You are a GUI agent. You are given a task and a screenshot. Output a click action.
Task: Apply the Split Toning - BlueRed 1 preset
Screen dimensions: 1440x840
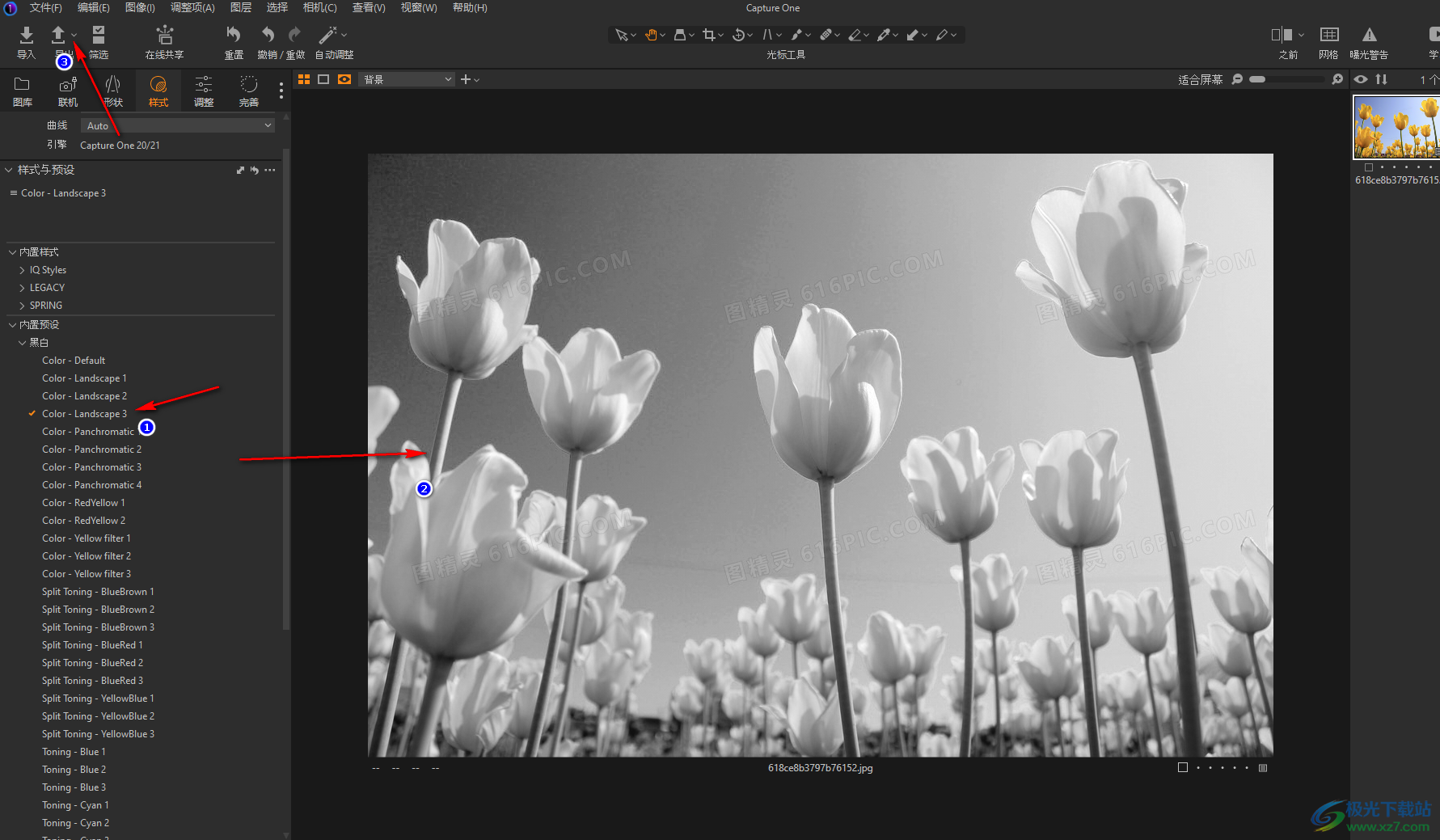pos(92,645)
